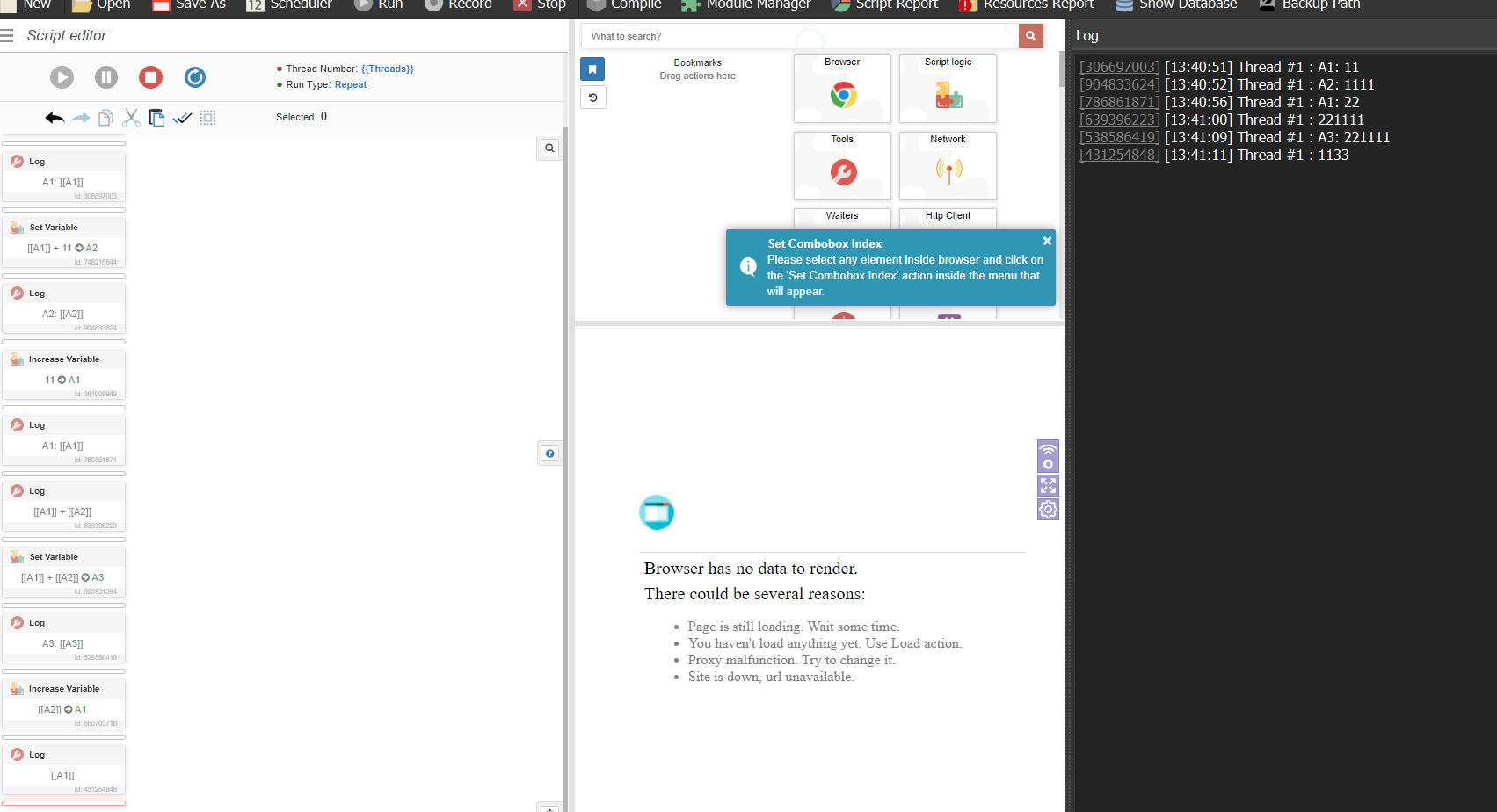
Task: Click the Play script button
Action: click(x=62, y=77)
